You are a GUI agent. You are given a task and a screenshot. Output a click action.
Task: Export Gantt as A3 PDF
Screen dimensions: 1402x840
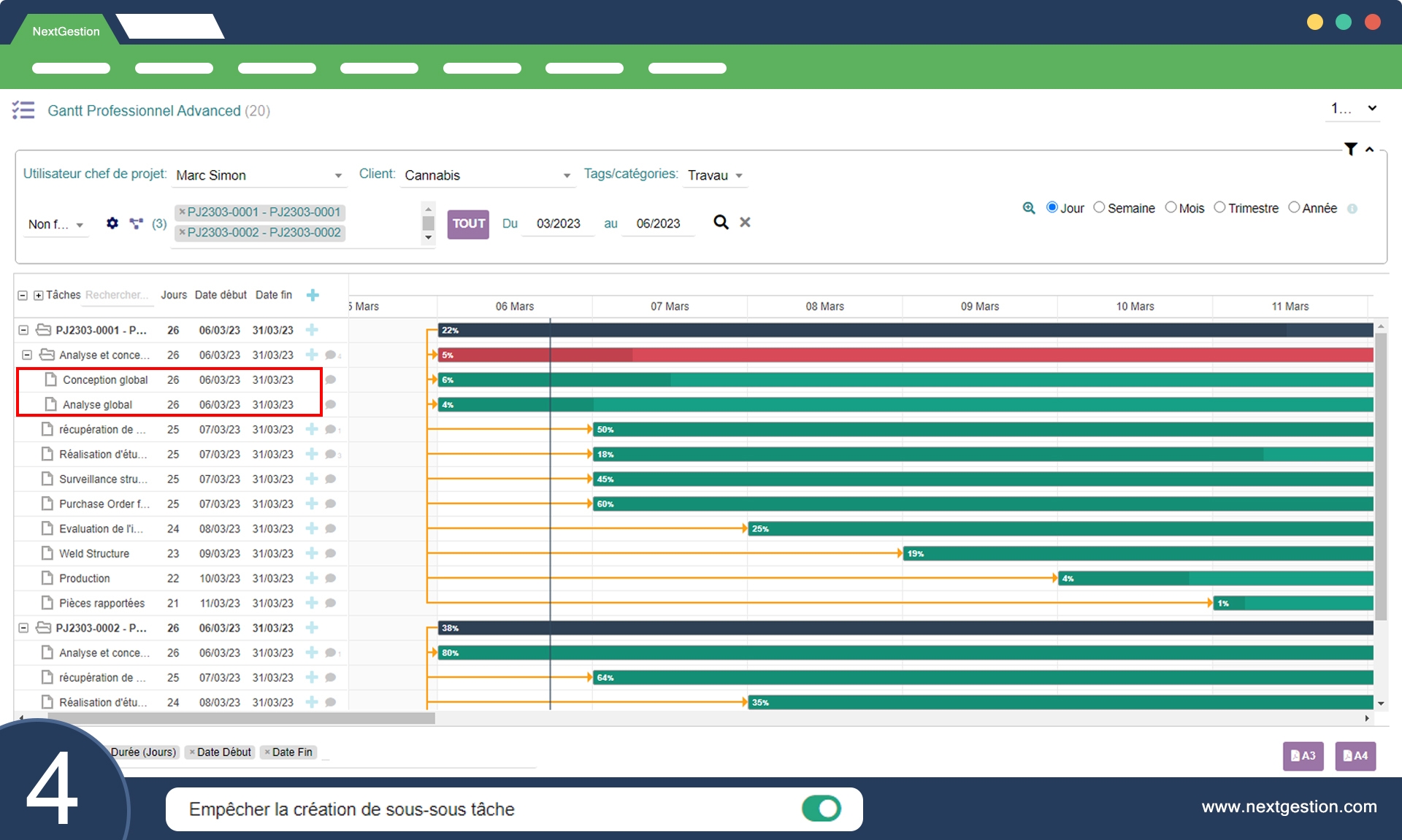click(1303, 756)
